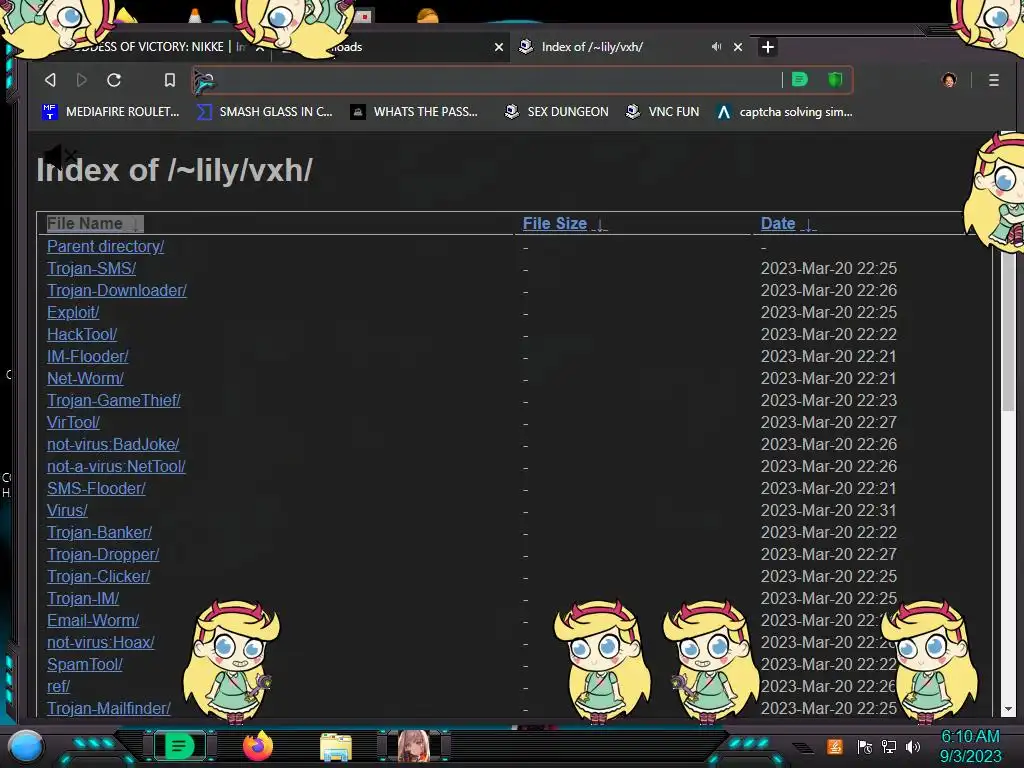
Task: Open the captcha solving sim... bookmark
Action: coord(784,112)
